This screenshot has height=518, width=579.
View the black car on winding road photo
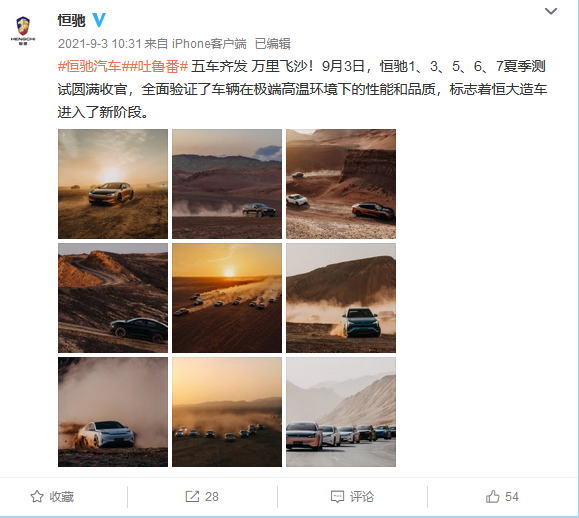[113, 298]
